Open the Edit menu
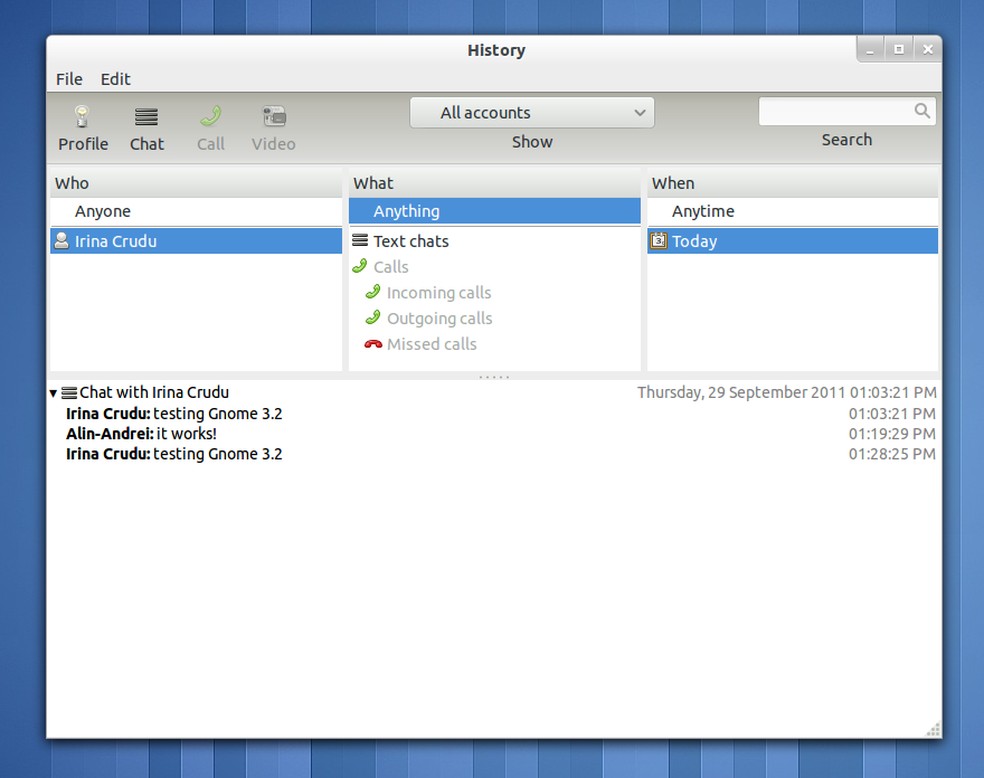984x778 pixels. (115, 79)
